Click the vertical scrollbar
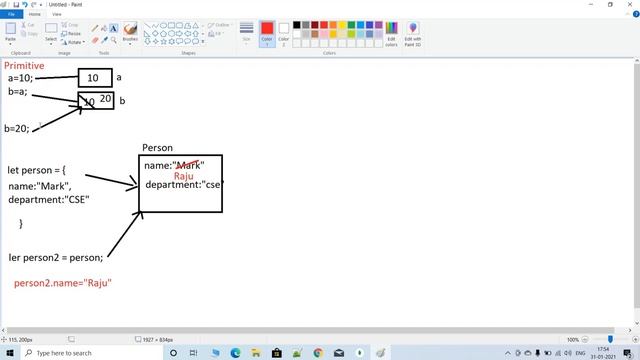Viewport: 640px width, 360px height. point(637,185)
